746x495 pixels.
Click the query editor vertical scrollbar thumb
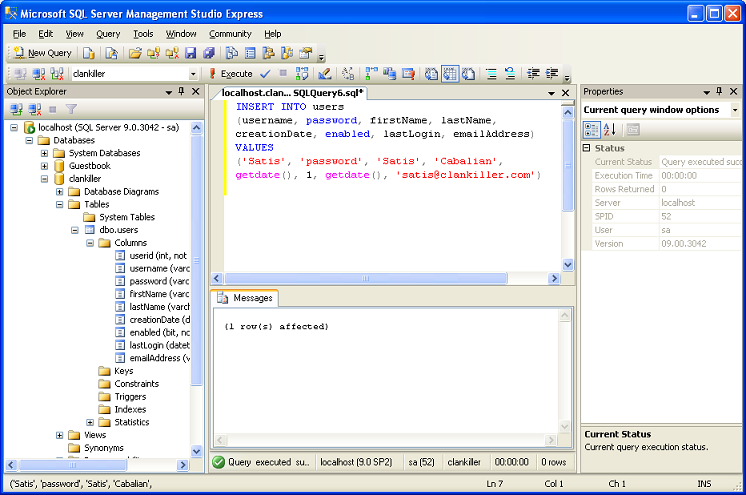[568, 165]
